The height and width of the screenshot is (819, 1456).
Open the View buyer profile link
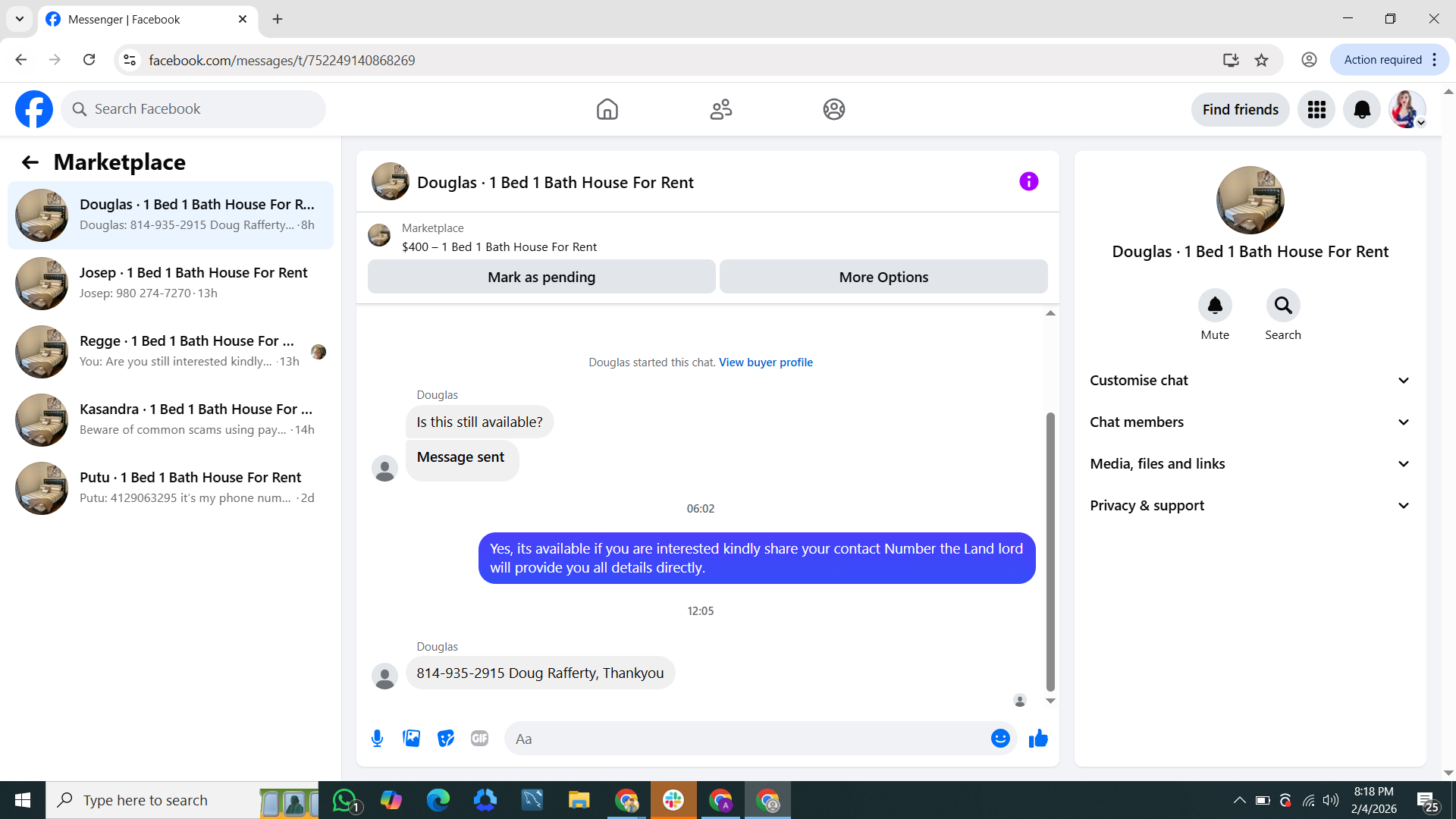[765, 362]
